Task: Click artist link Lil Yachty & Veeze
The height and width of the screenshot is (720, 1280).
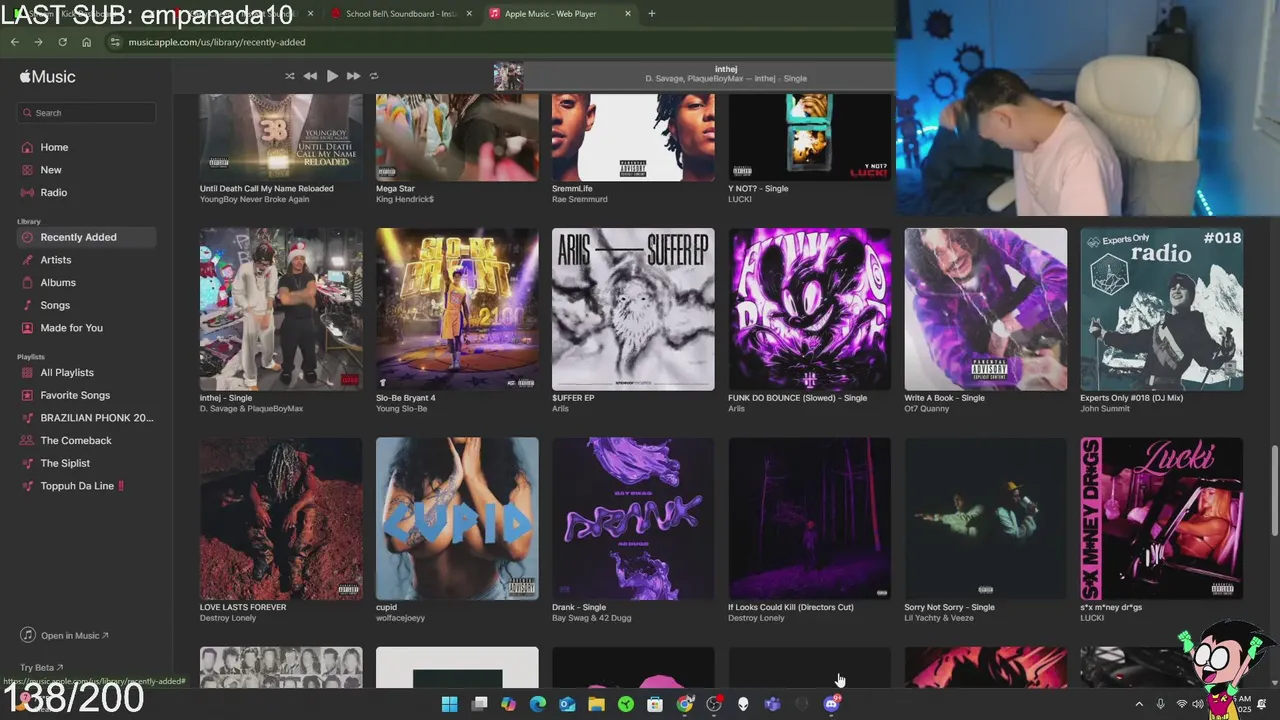Action: pyautogui.click(x=938, y=618)
